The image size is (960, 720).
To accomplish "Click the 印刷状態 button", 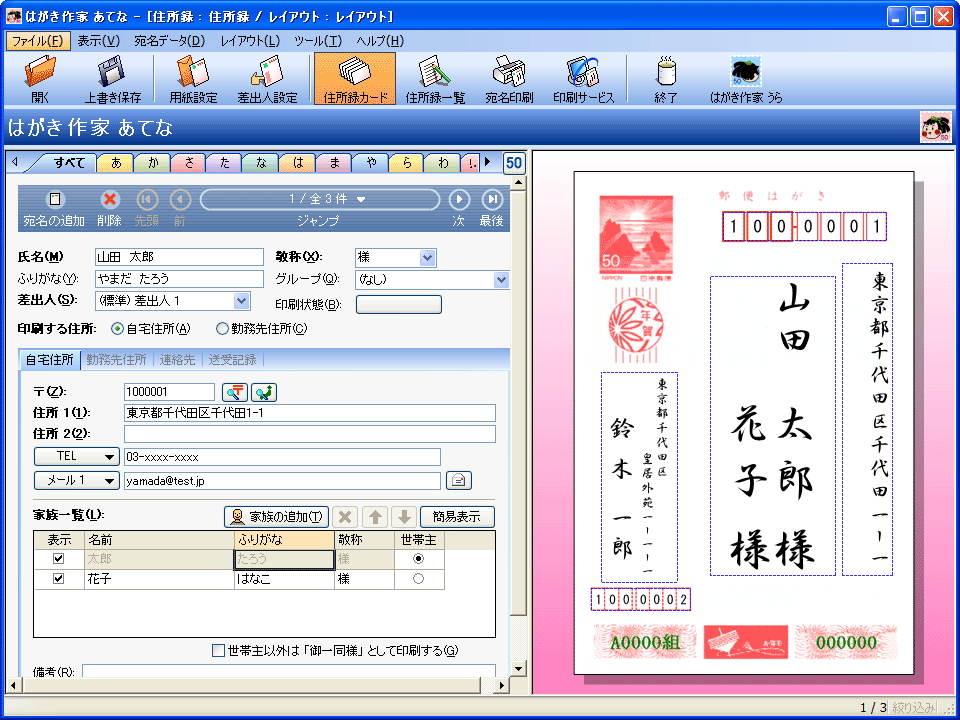I will (399, 304).
